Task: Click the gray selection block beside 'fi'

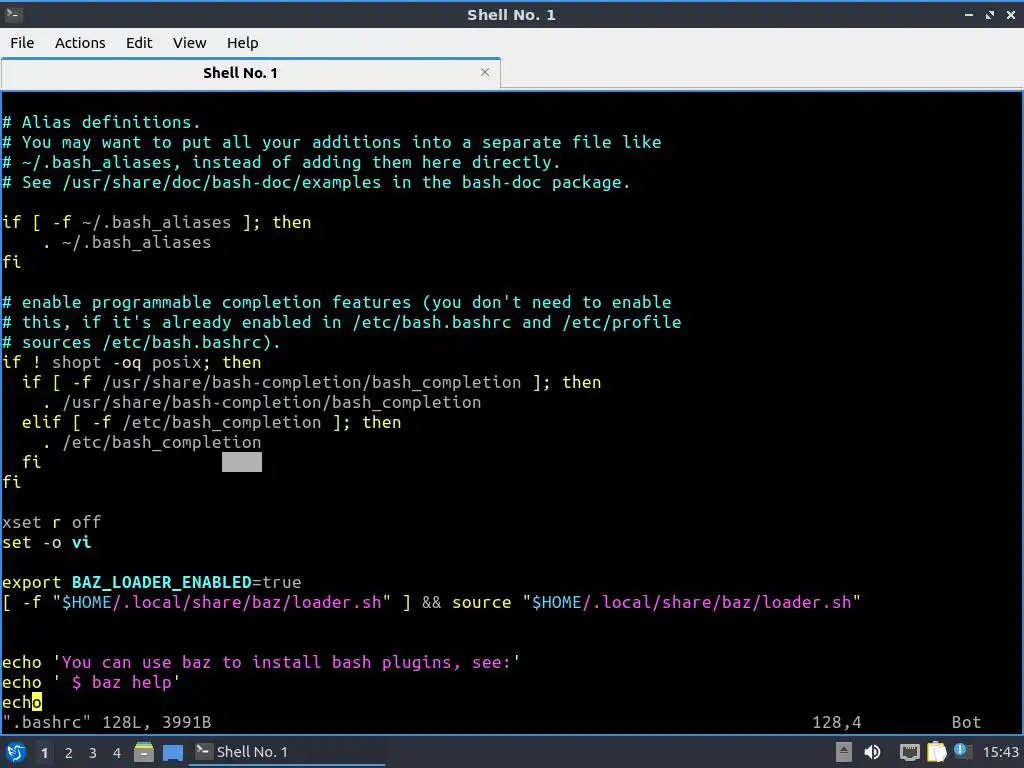Action: point(242,462)
